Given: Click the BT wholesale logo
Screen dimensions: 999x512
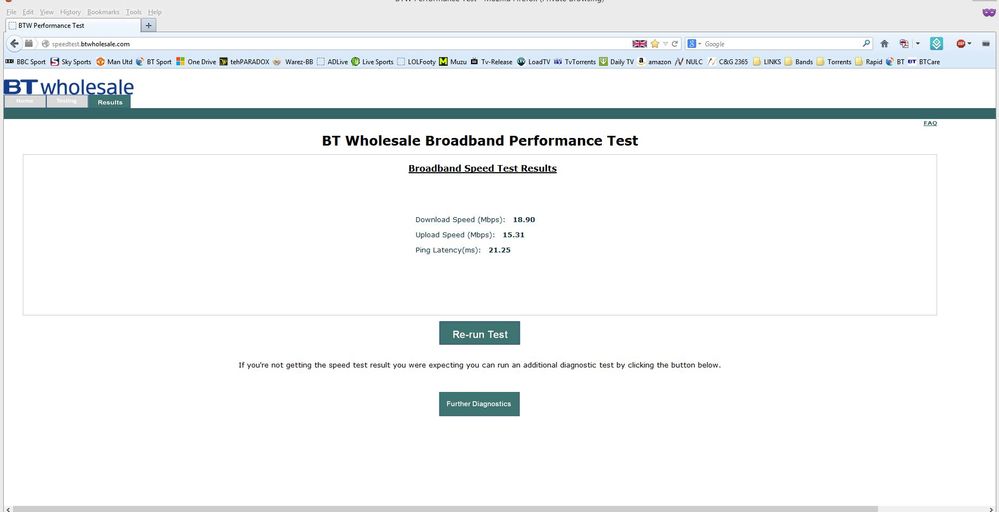Looking at the screenshot, I should pyautogui.click(x=69, y=87).
